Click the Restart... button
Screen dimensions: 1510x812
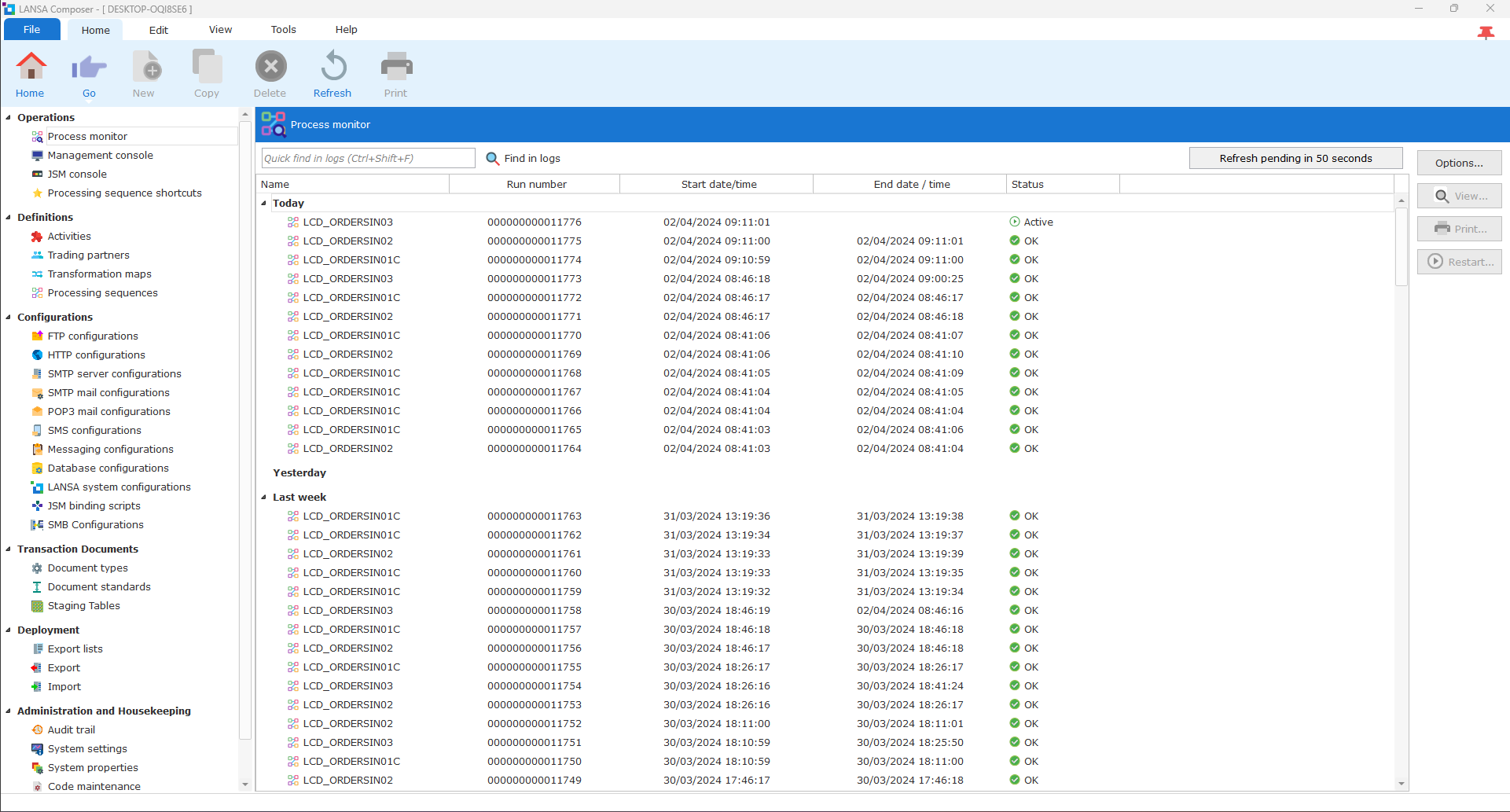click(1459, 262)
